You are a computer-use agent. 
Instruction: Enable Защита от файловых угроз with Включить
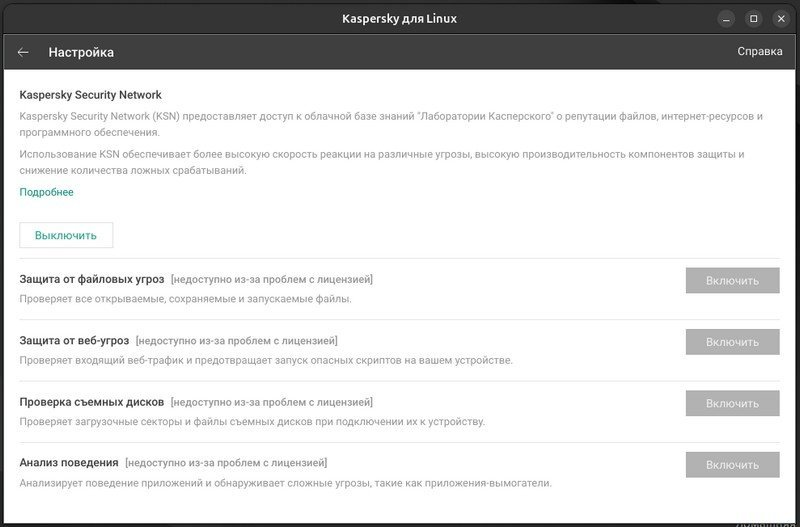click(x=732, y=280)
